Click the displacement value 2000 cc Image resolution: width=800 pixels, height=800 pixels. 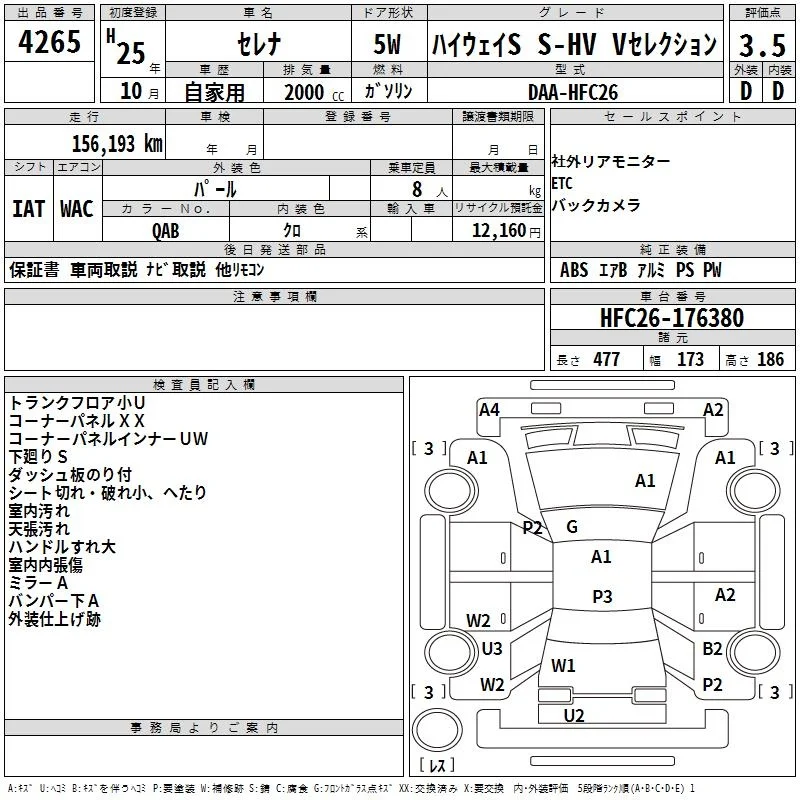[314, 93]
